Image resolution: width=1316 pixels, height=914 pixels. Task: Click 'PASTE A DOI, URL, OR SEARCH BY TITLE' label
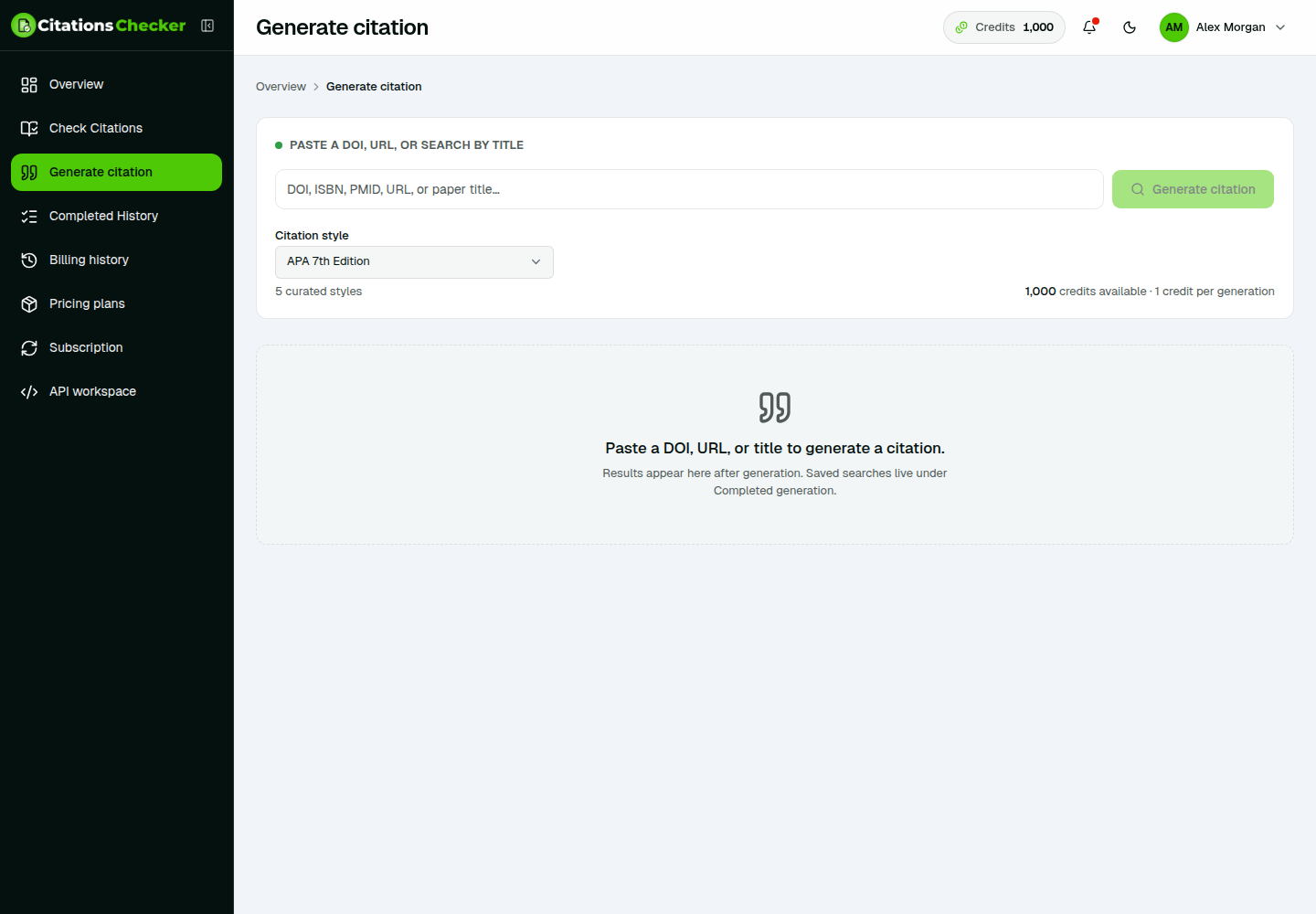coord(407,145)
